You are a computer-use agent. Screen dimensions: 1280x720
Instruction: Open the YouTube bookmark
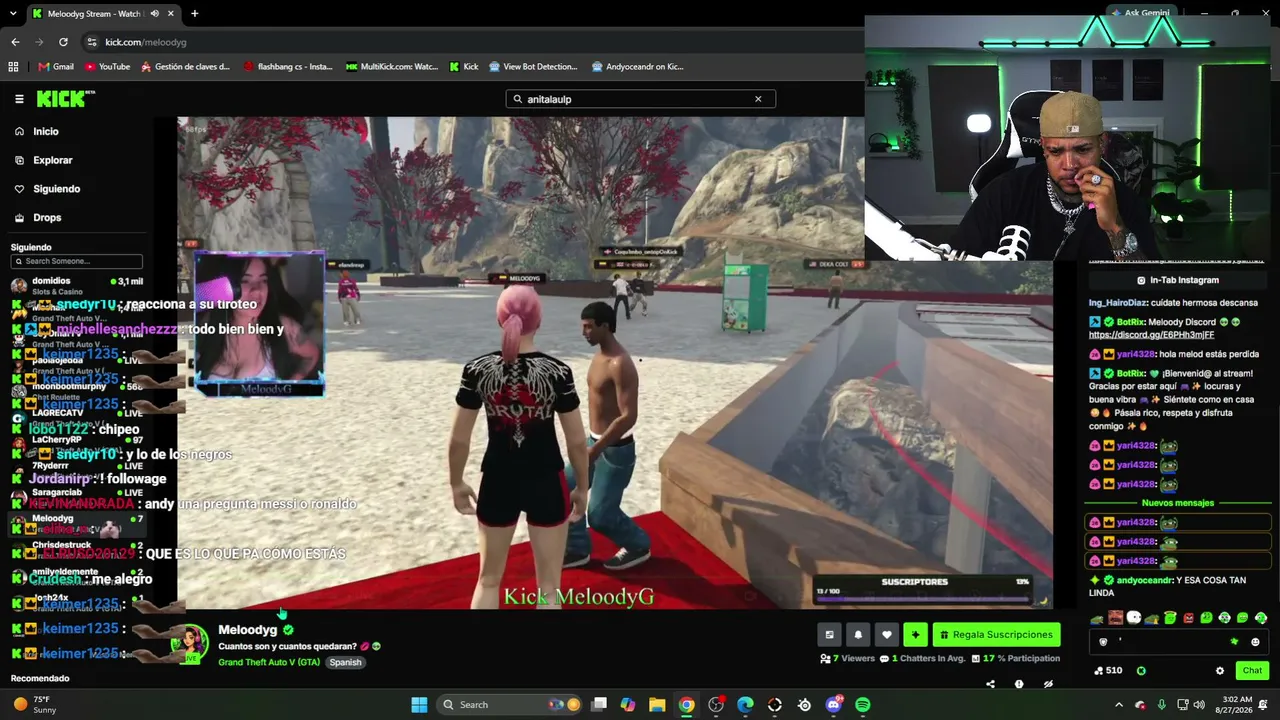tap(108, 67)
